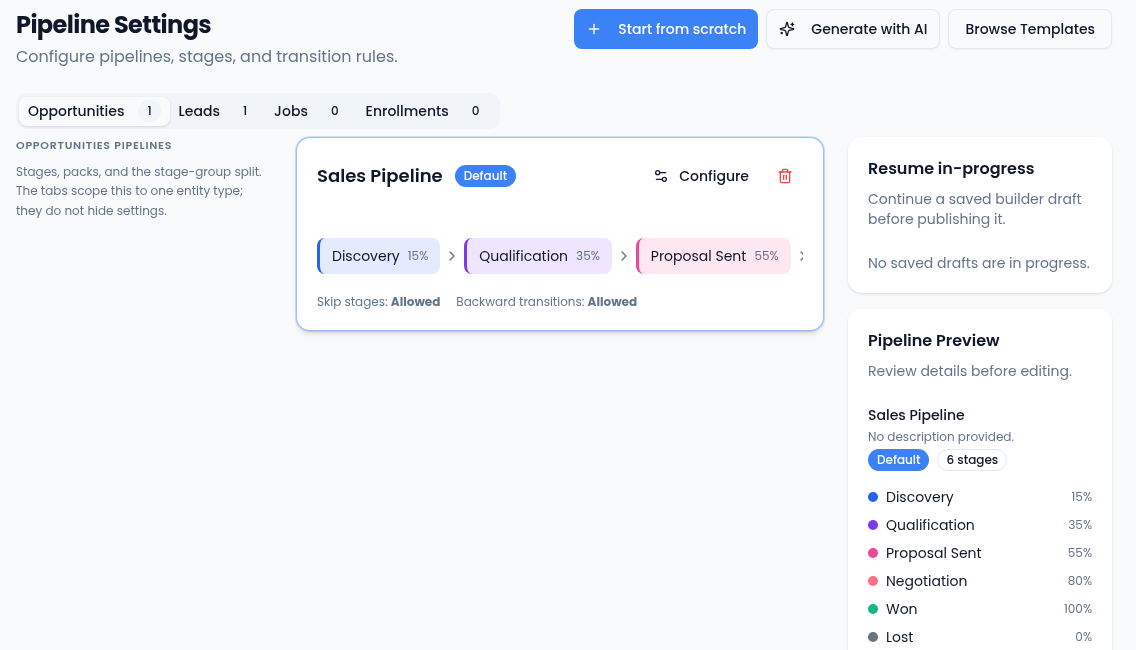The image size is (1136, 650).
Task: Click the Sales Pipeline card title
Action: [380, 176]
